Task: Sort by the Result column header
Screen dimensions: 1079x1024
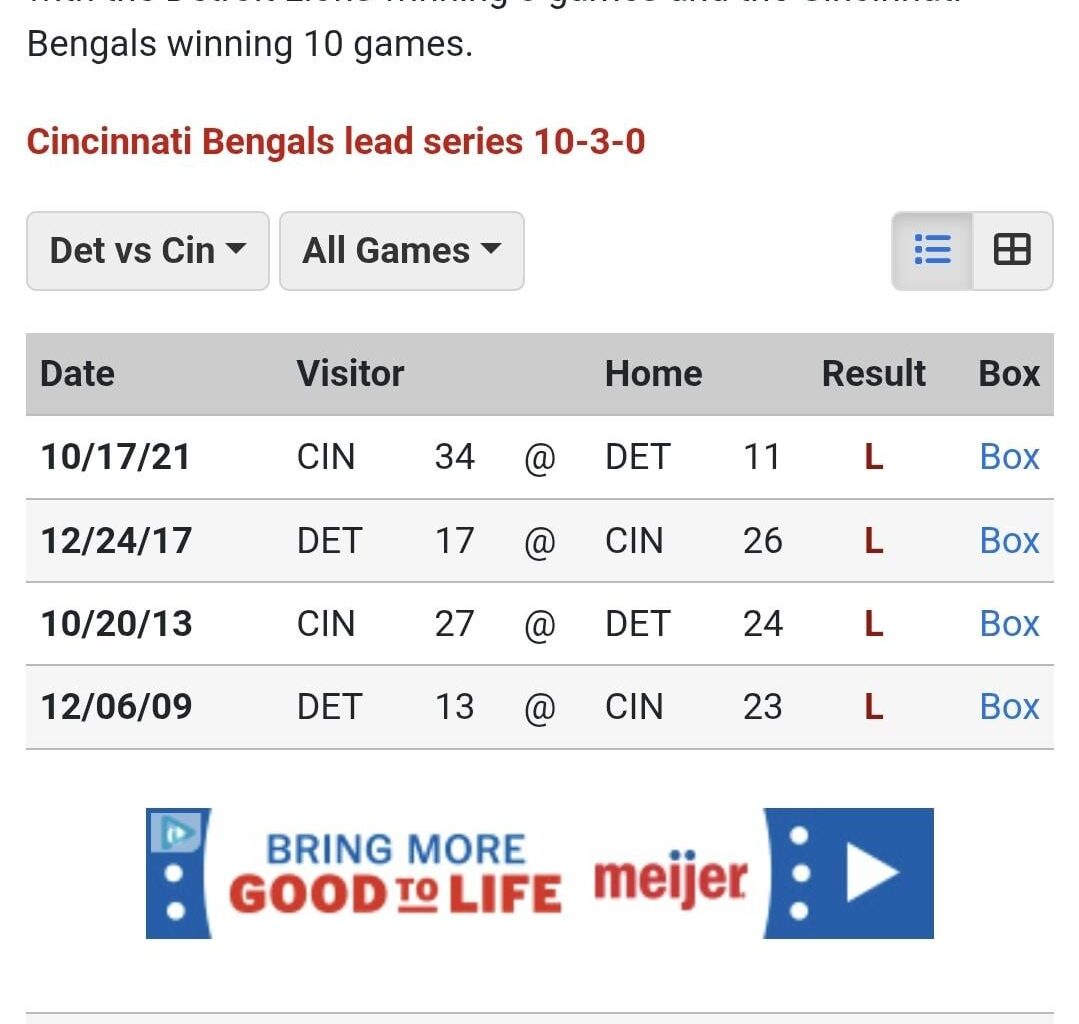Action: pyautogui.click(x=872, y=373)
